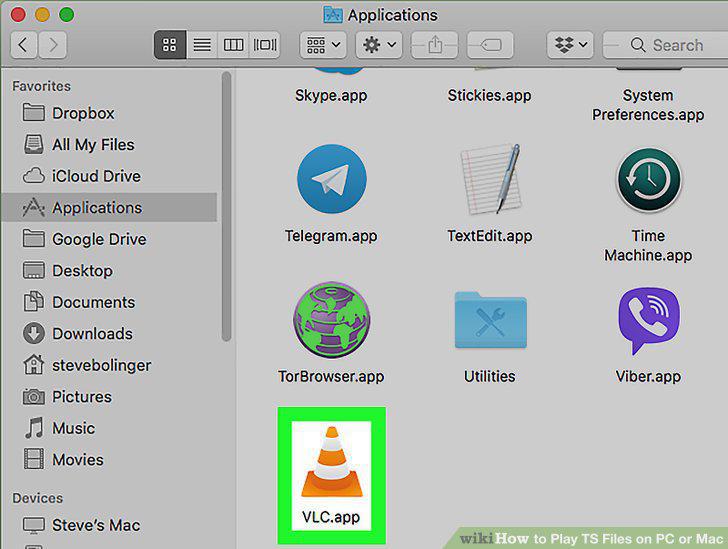Open the VLC.app cone icon
This screenshot has width=728, height=549.
(332, 462)
